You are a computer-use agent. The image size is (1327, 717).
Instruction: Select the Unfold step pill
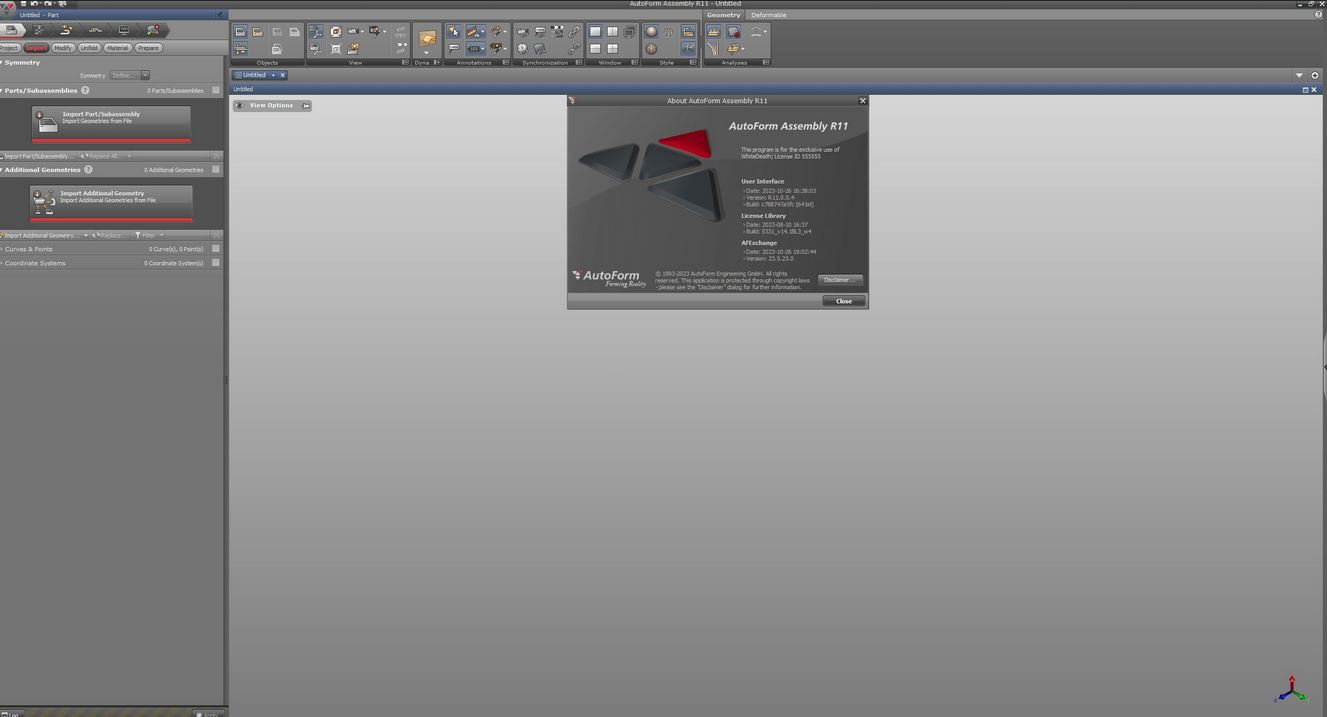click(89, 48)
